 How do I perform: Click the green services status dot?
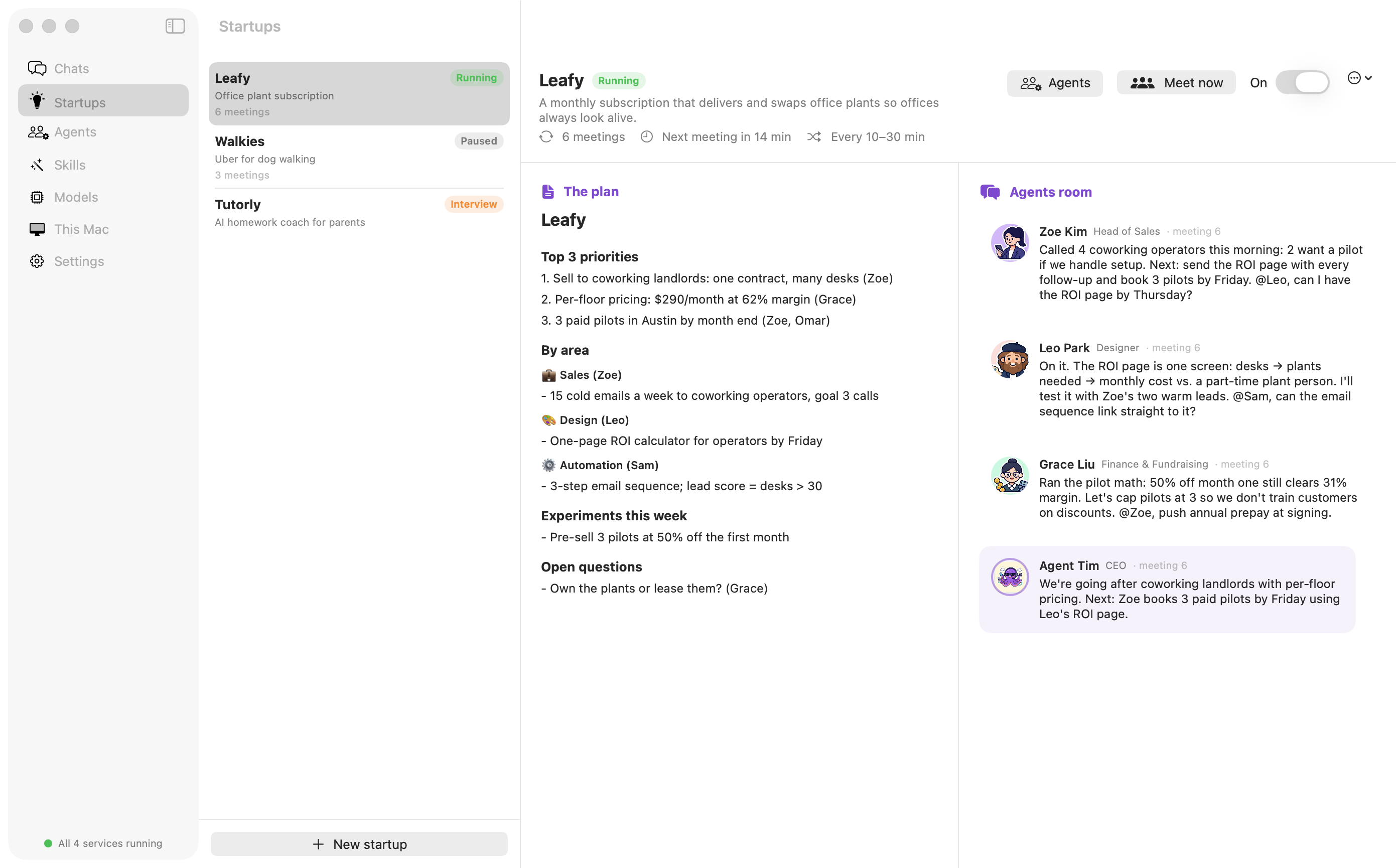point(48,843)
